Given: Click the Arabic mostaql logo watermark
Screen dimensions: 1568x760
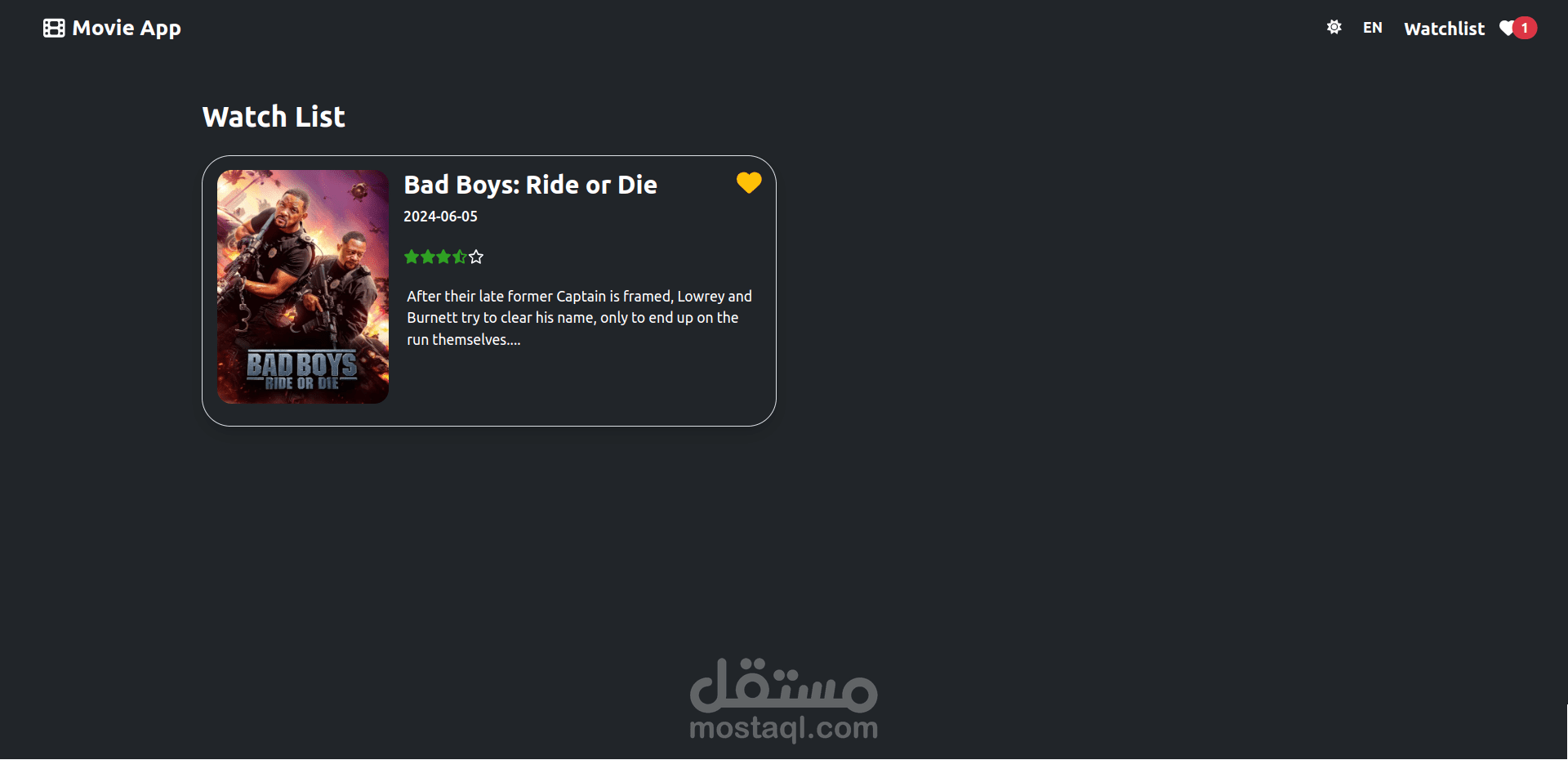Looking at the screenshot, I should click(783, 685).
